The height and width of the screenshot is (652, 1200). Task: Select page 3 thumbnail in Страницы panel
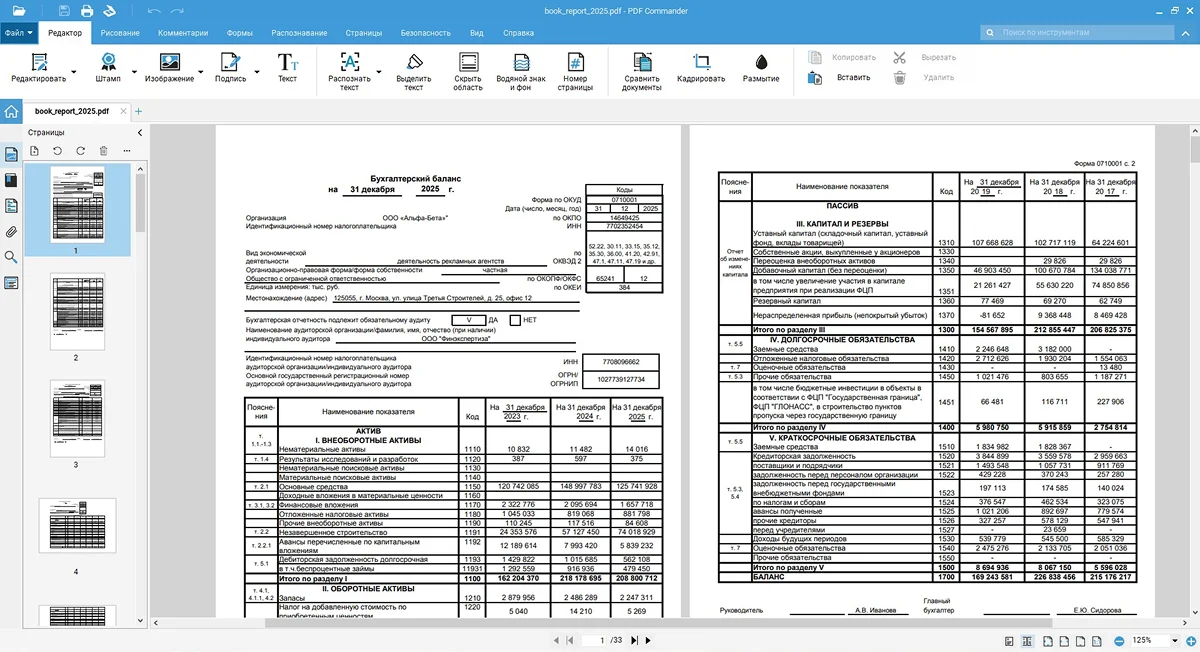pyautogui.click(x=77, y=418)
